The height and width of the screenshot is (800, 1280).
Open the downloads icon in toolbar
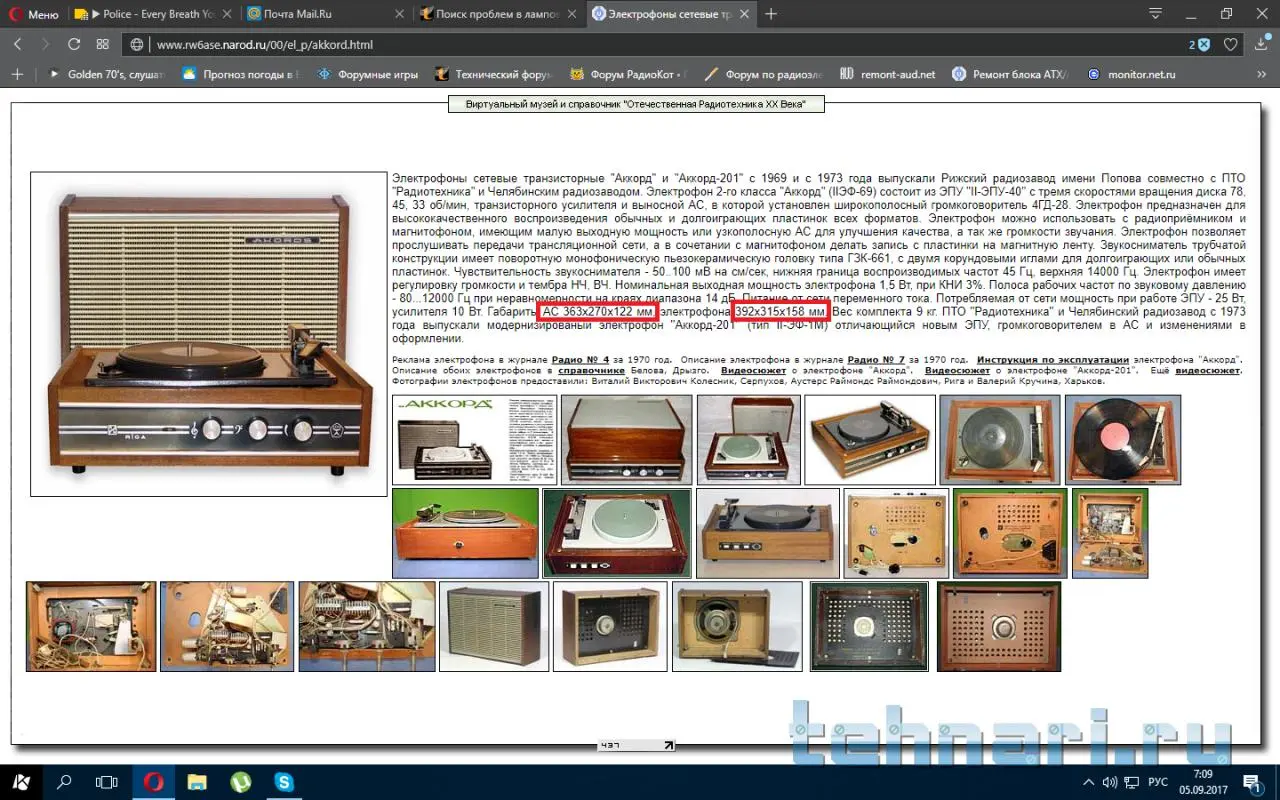coord(1260,44)
